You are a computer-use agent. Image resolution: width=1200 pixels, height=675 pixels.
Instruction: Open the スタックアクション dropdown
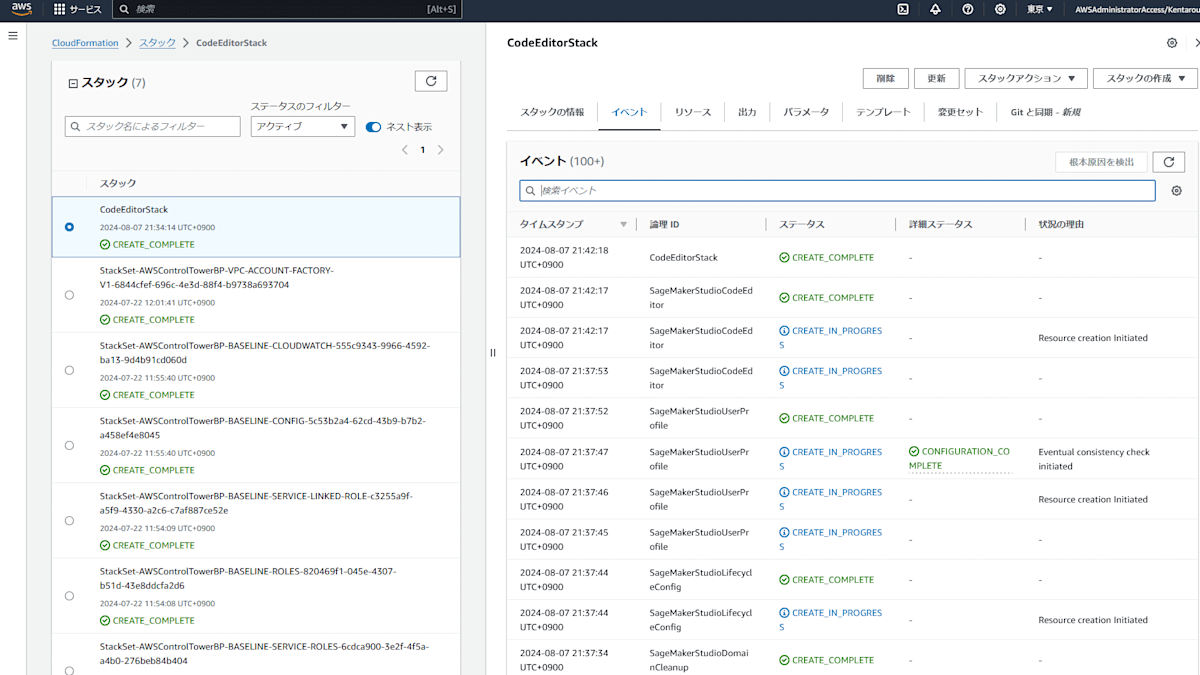[1025, 78]
